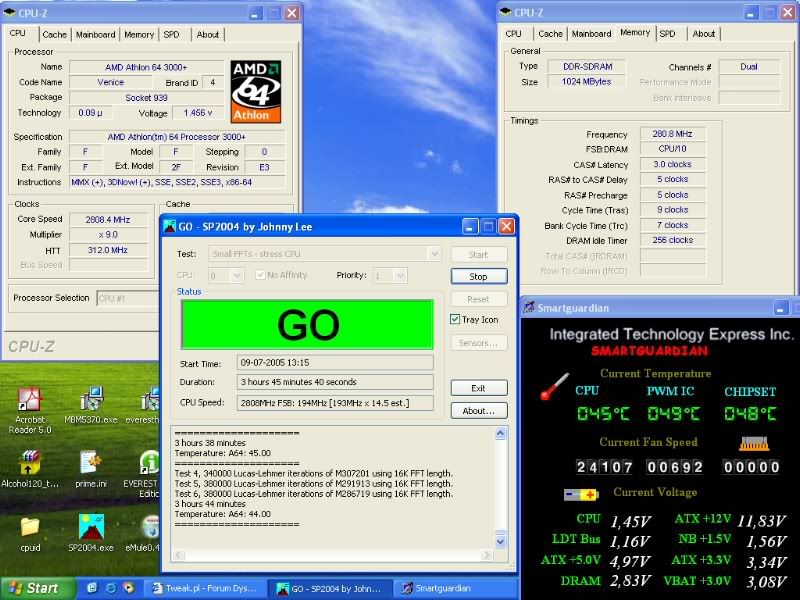The width and height of the screenshot is (800, 600).
Task: Click the thermometer icon in Smartguardian
Action: [554, 386]
